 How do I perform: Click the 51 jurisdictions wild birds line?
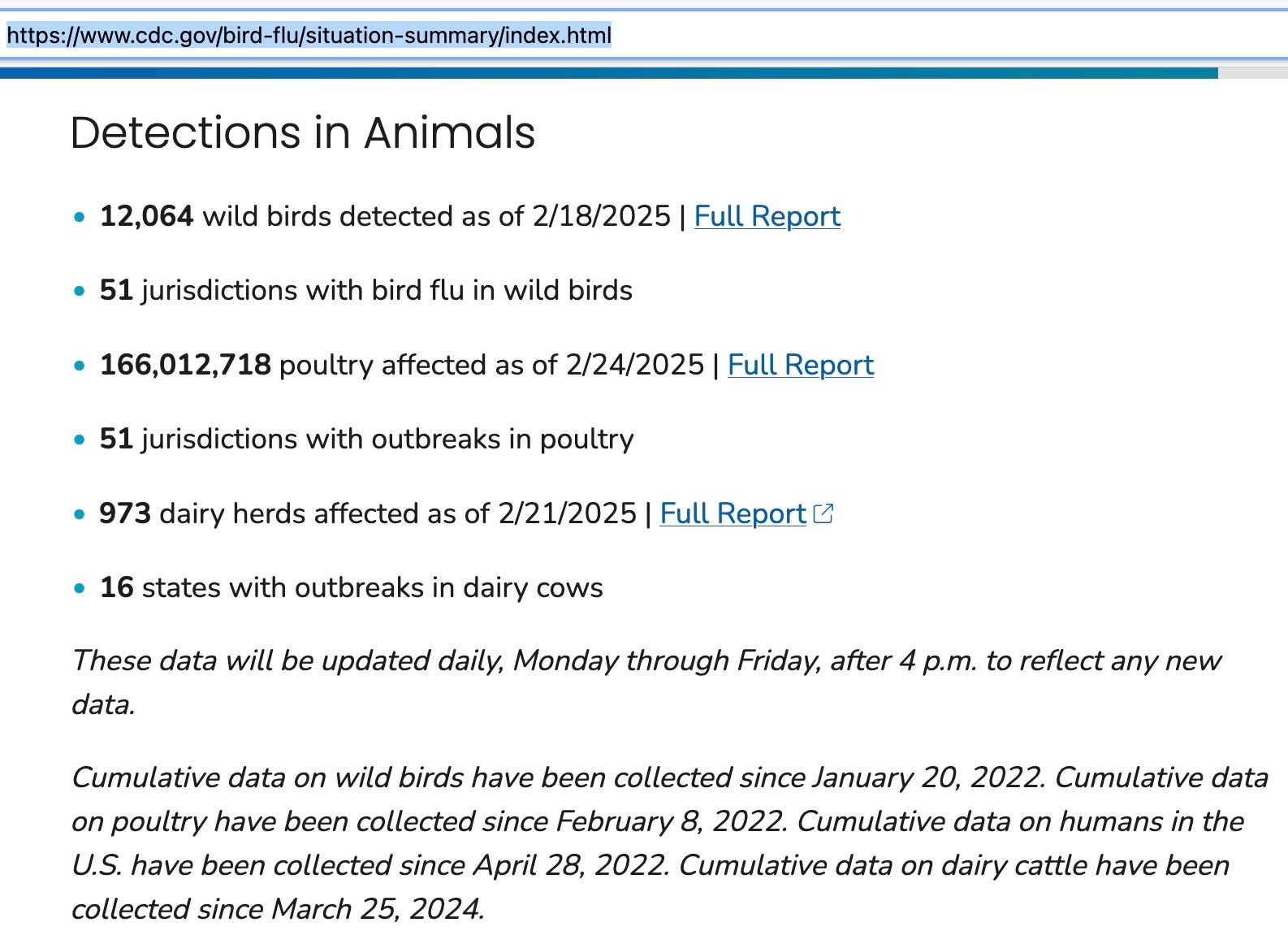365,291
